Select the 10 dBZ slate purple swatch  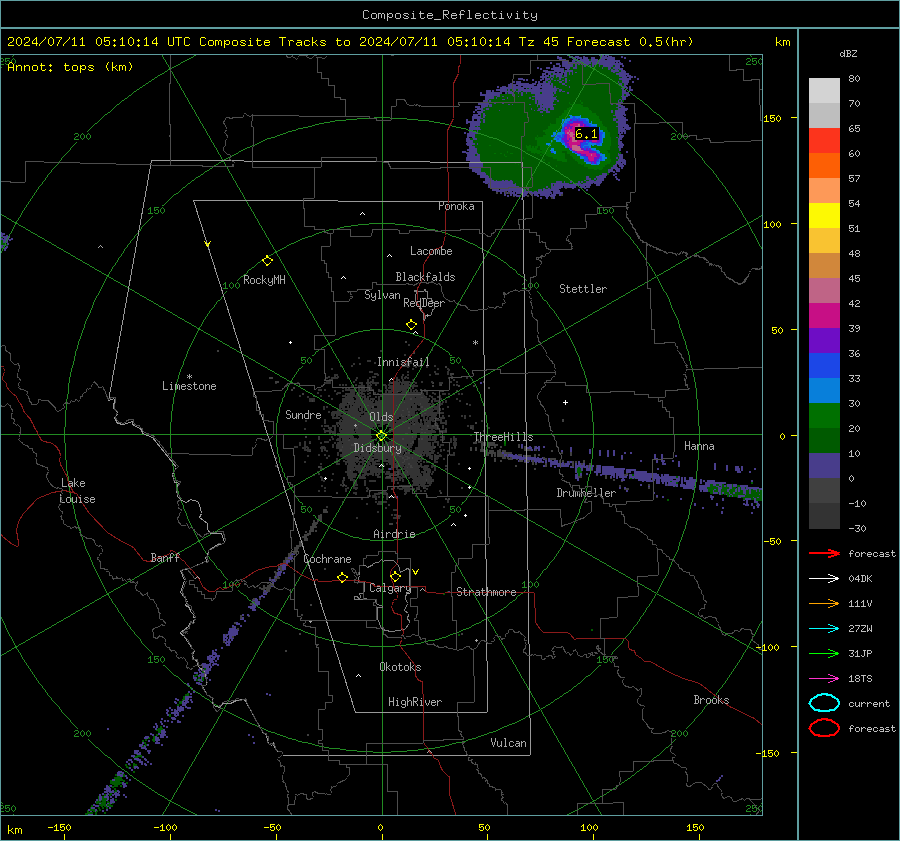(x=824, y=466)
